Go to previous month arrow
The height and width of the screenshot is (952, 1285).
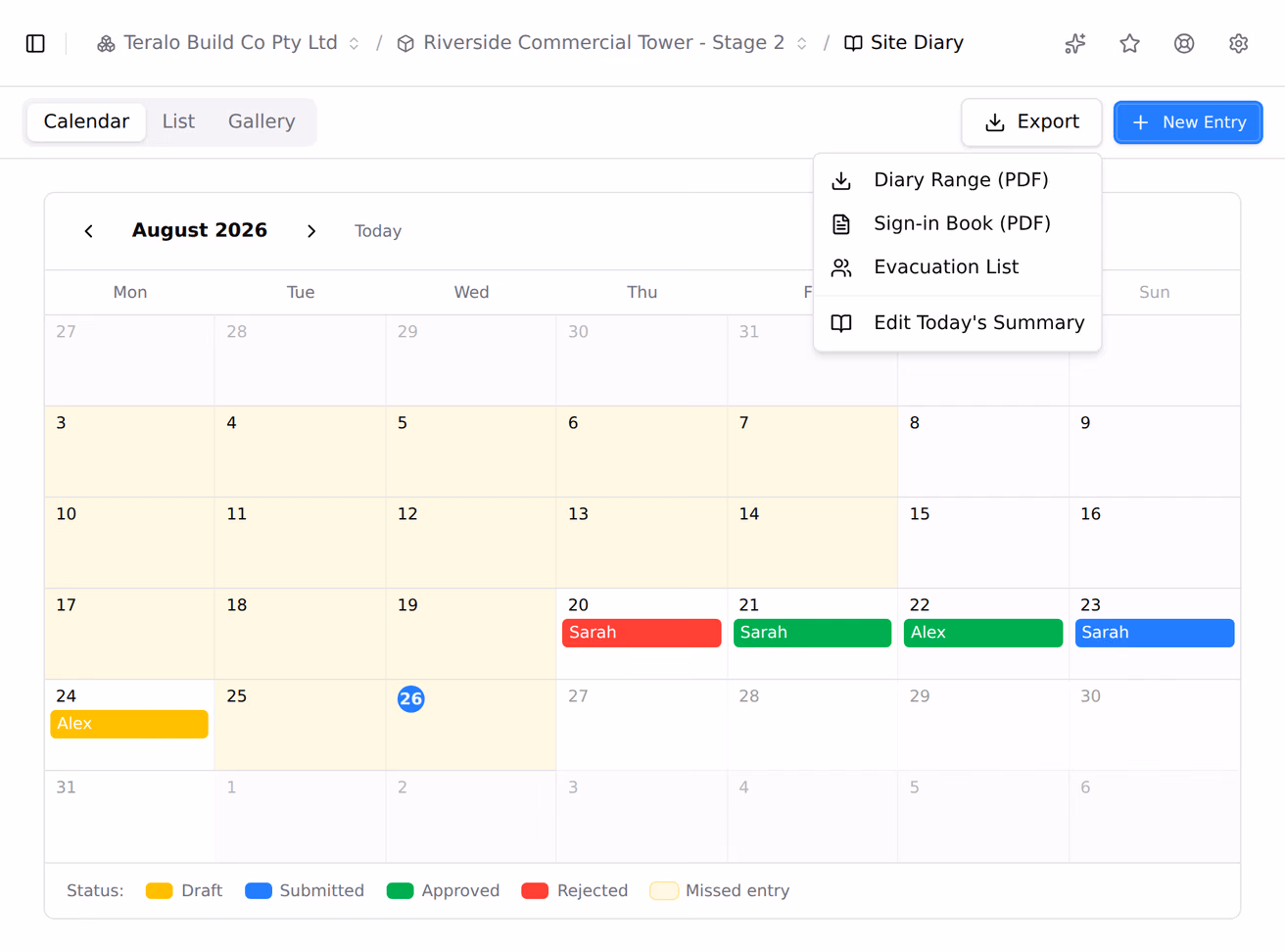pyautogui.click(x=89, y=231)
